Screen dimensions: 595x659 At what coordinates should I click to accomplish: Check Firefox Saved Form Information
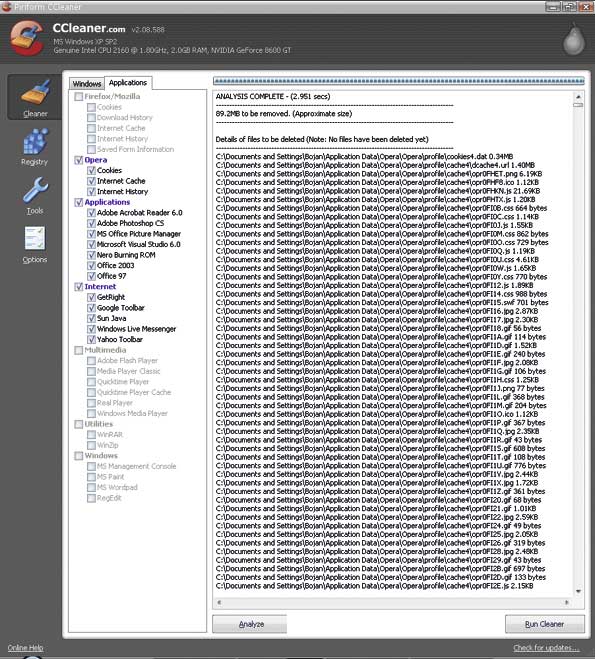tap(91, 149)
